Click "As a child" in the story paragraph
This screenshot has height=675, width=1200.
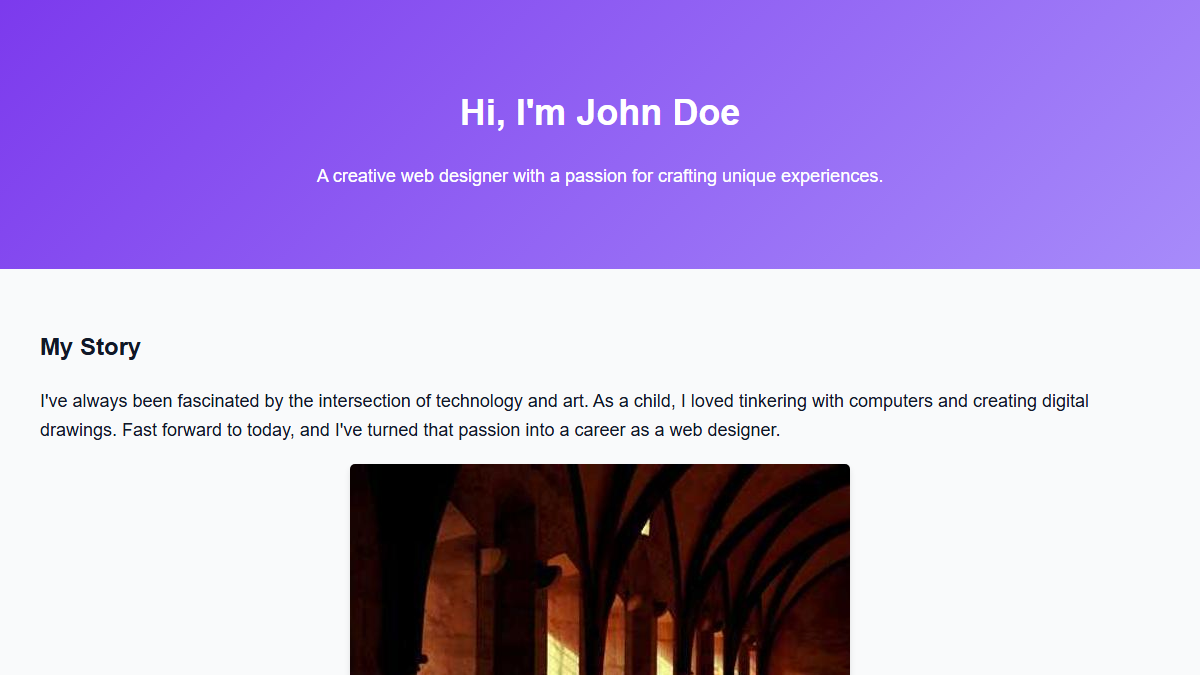tap(634, 401)
